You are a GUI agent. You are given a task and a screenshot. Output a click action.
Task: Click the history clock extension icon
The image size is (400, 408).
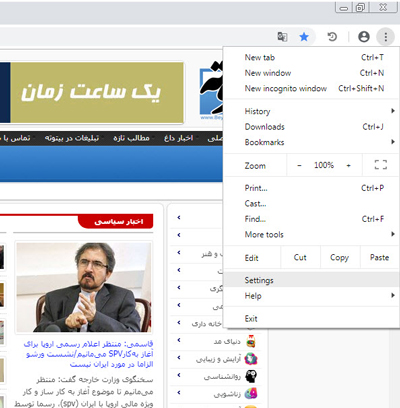click(x=332, y=36)
